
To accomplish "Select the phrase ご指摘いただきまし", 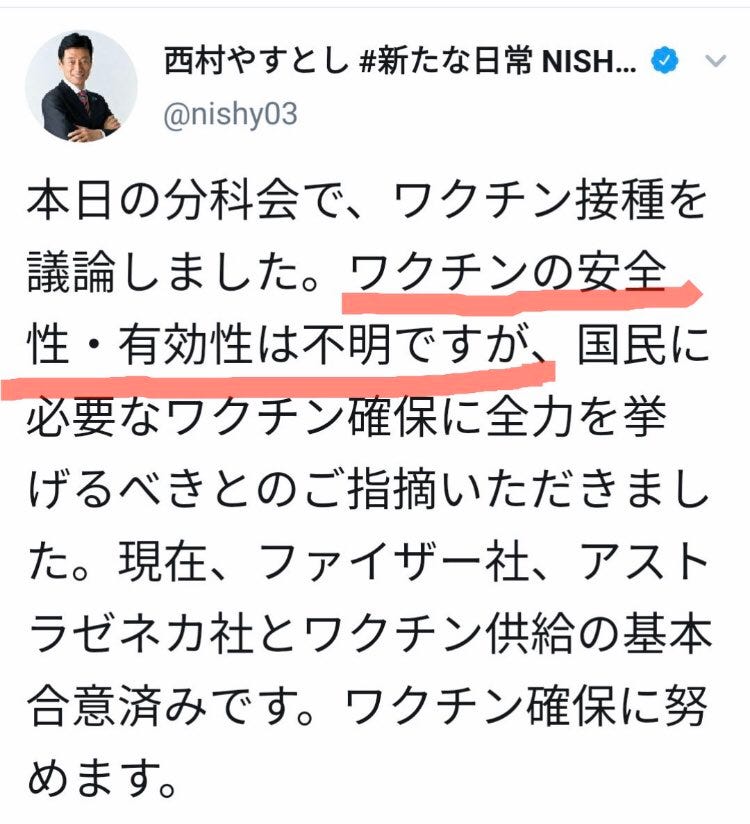I will (x=506, y=490).
